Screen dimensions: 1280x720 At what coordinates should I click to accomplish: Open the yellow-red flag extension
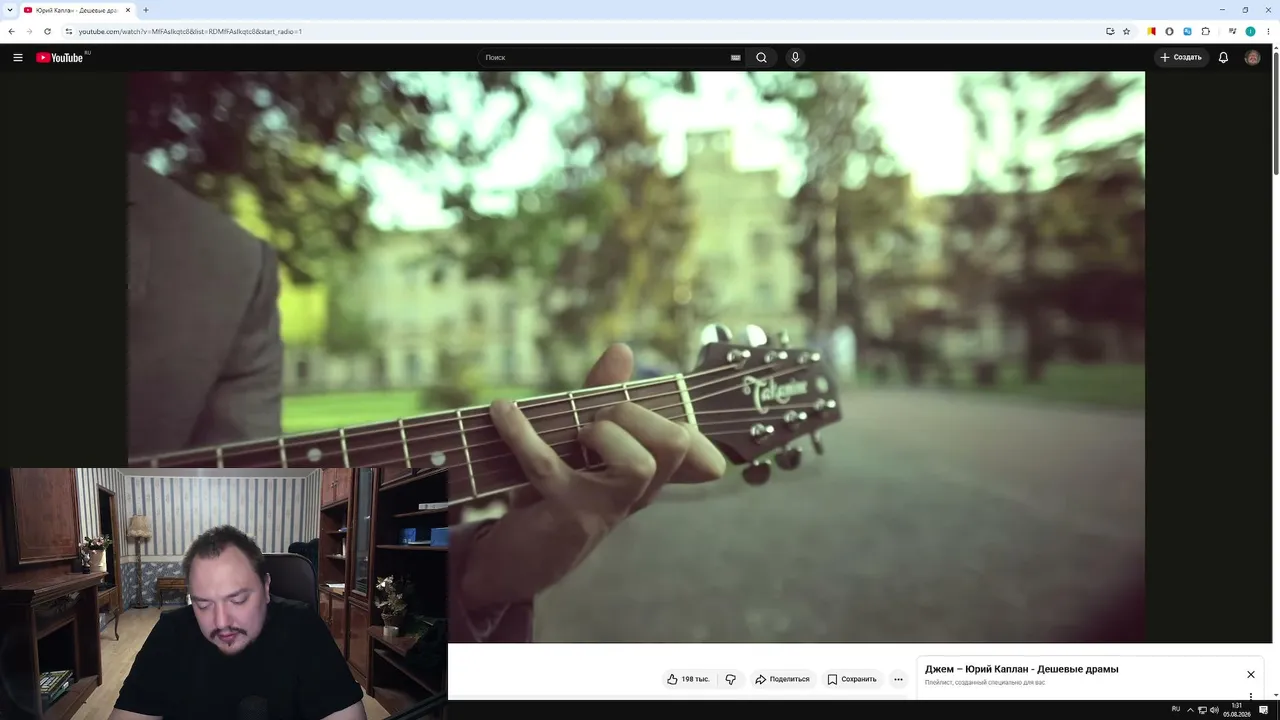click(x=1151, y=31)
